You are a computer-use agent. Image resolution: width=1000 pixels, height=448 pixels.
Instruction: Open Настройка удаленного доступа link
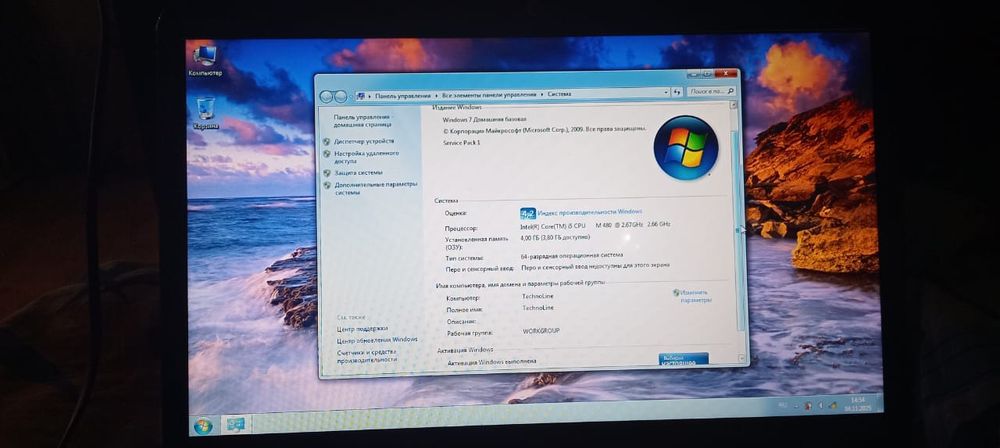coord(367,157)
